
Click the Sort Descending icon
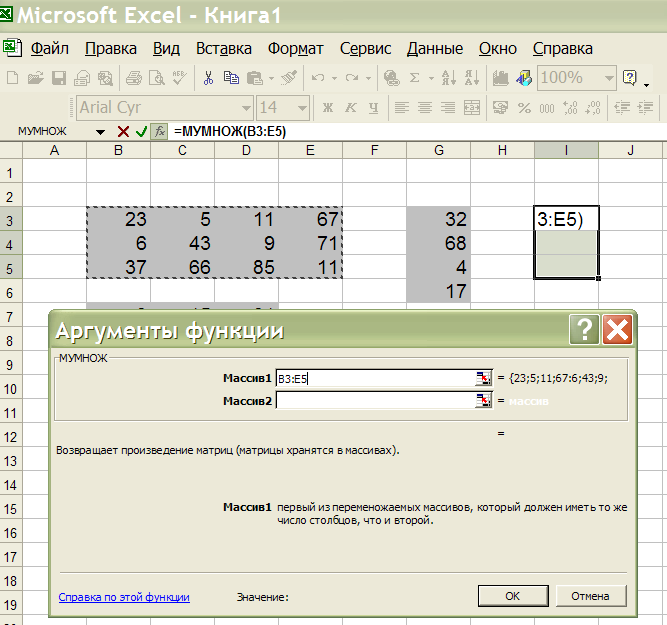tap(472, 78)
